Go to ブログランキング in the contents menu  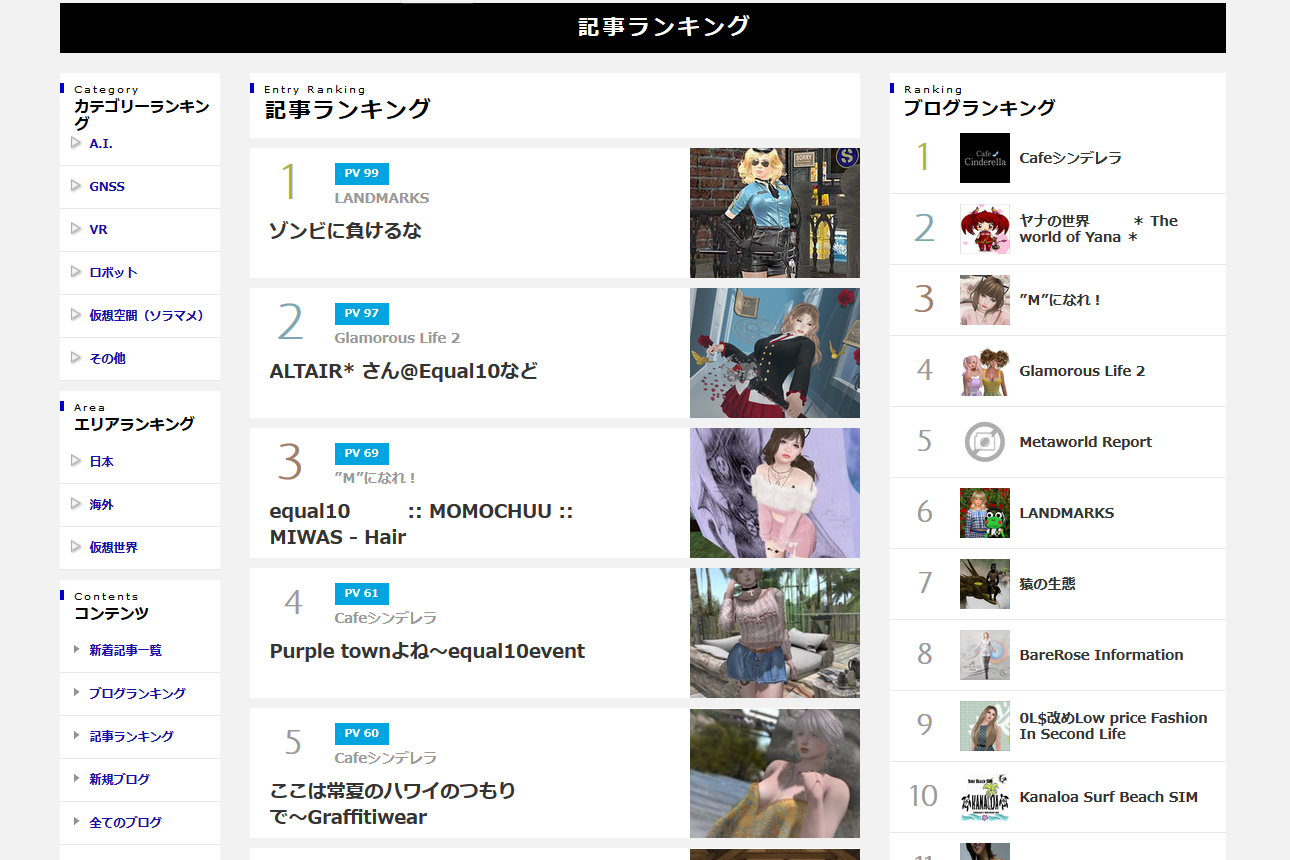tap(137, 693)
